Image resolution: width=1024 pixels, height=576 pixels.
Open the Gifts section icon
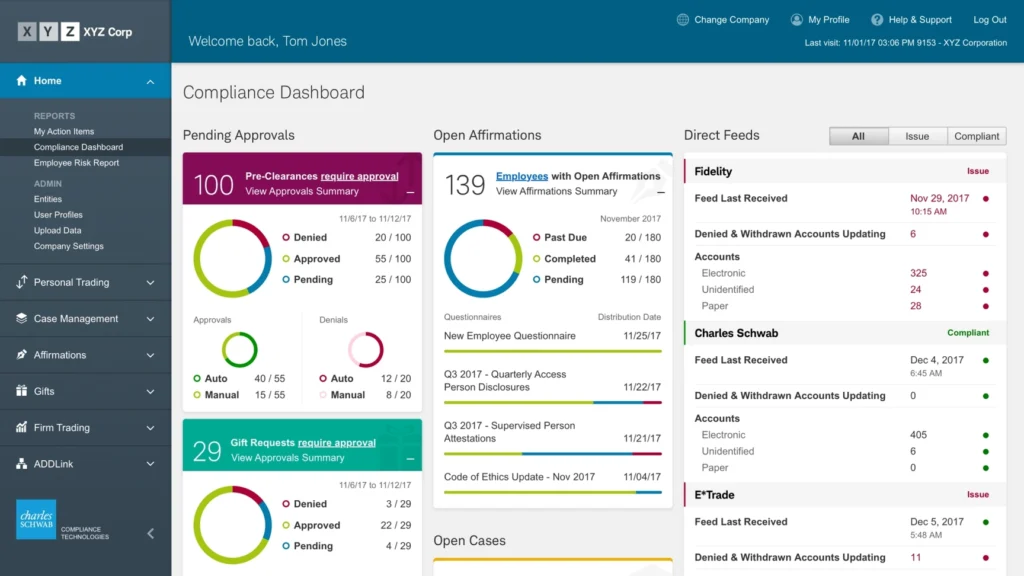(x=22, y=391)
